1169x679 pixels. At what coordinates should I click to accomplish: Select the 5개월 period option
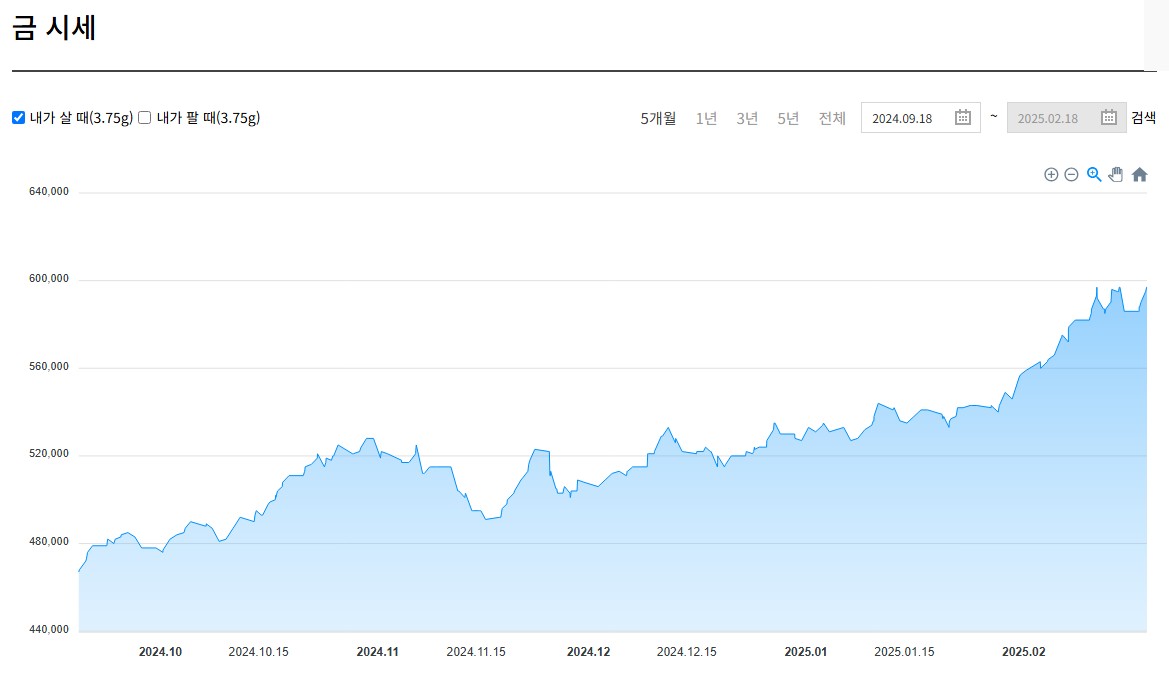658,119
